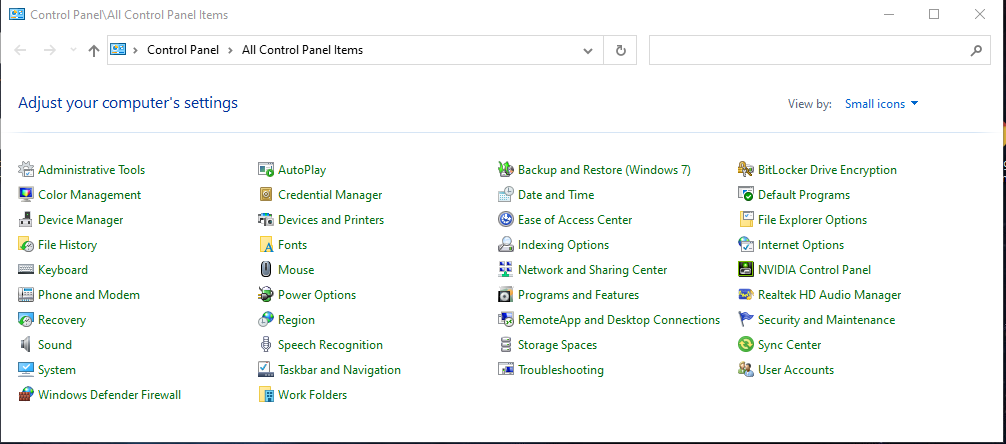Viewport: 1006px width, 444px height.
Task: Open the Programs and Features link
Action: tap(578, 295)
